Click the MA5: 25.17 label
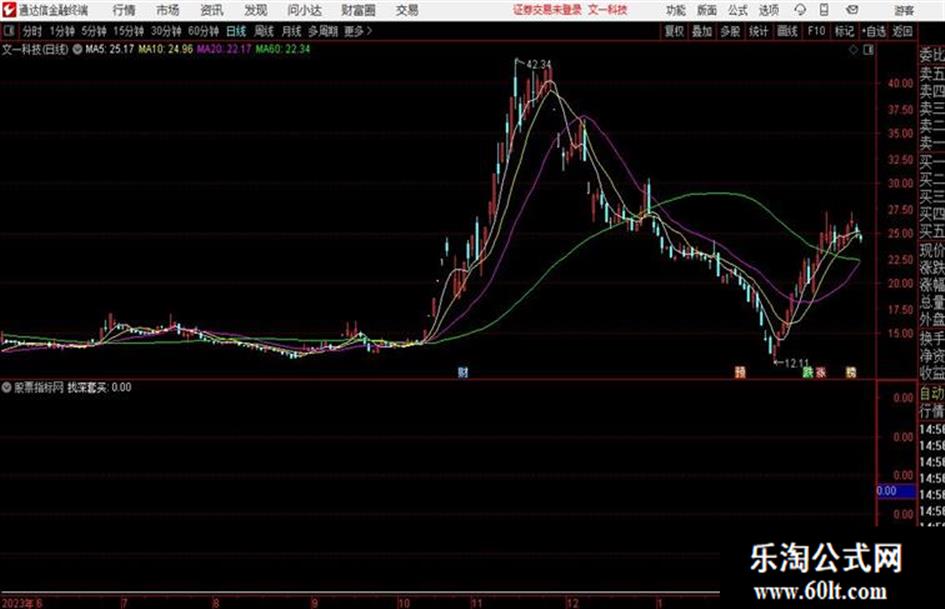The width and height of the screenshot is (945, 609). click(x=109, y=49)
